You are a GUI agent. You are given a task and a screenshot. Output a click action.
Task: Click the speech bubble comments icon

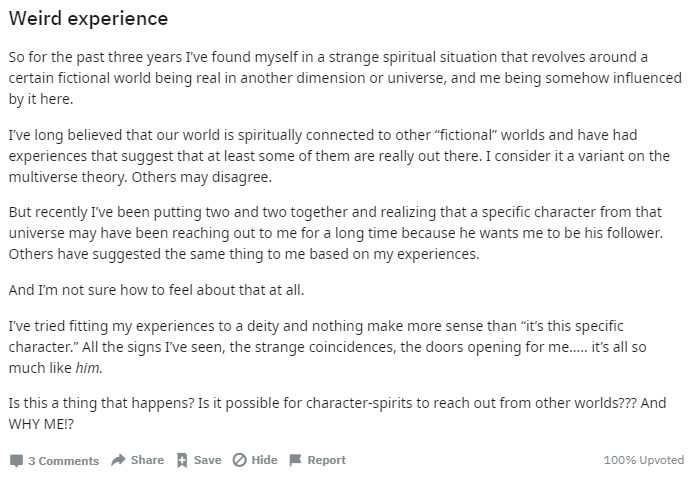point(16,461)
